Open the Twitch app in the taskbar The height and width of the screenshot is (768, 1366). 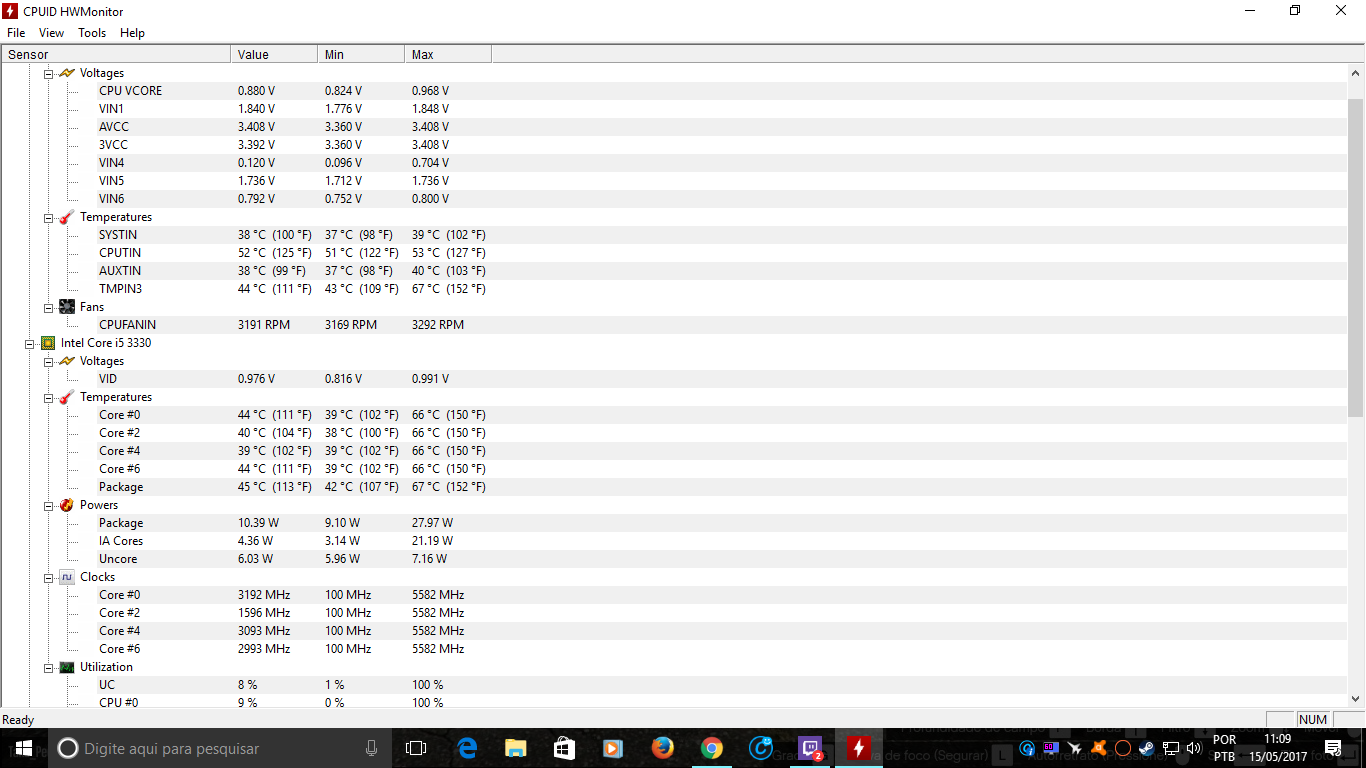tap(811, 748)
